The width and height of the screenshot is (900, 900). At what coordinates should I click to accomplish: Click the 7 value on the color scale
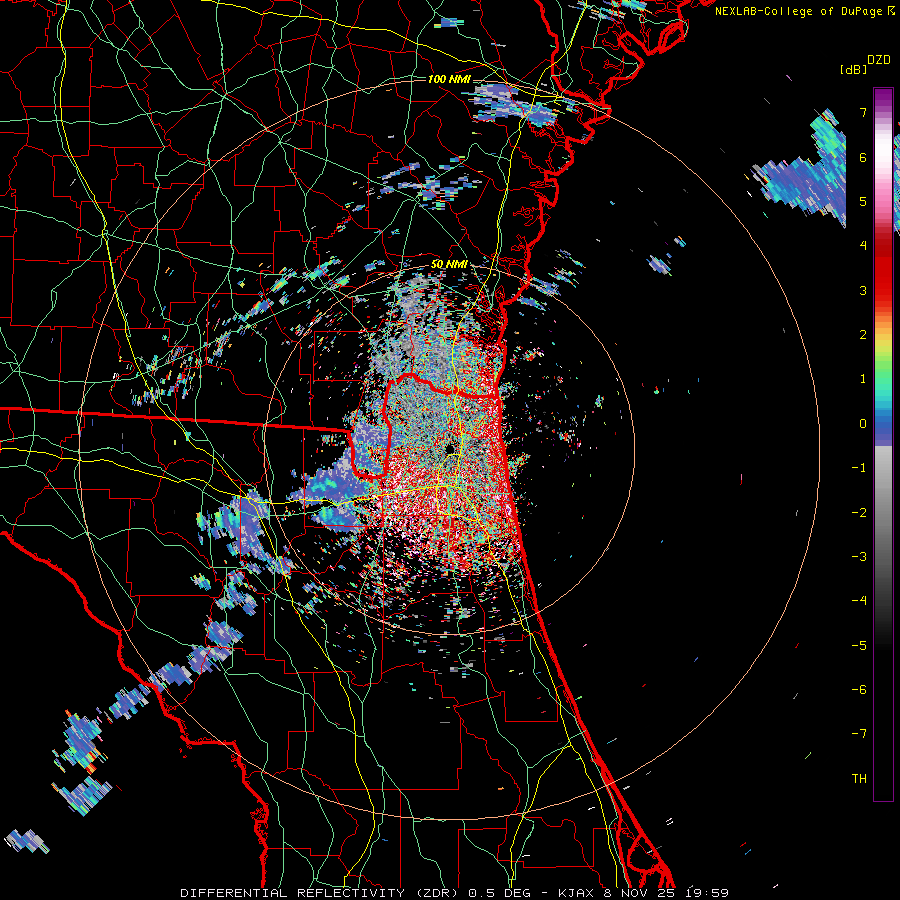863,112
